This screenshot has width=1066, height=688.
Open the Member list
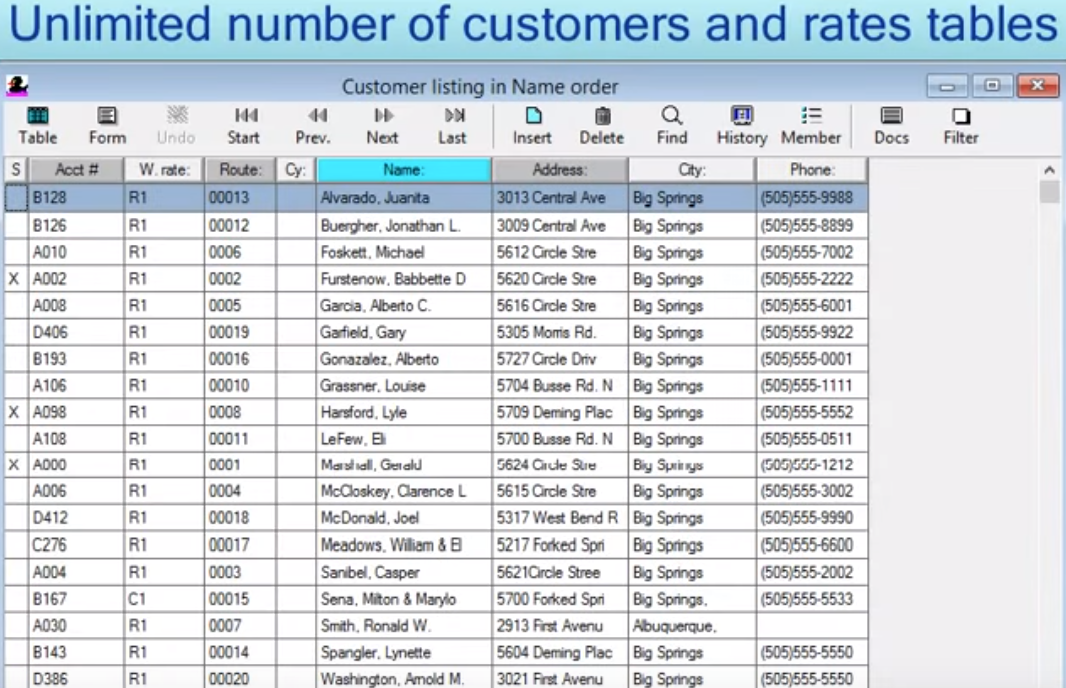point(811,126)
